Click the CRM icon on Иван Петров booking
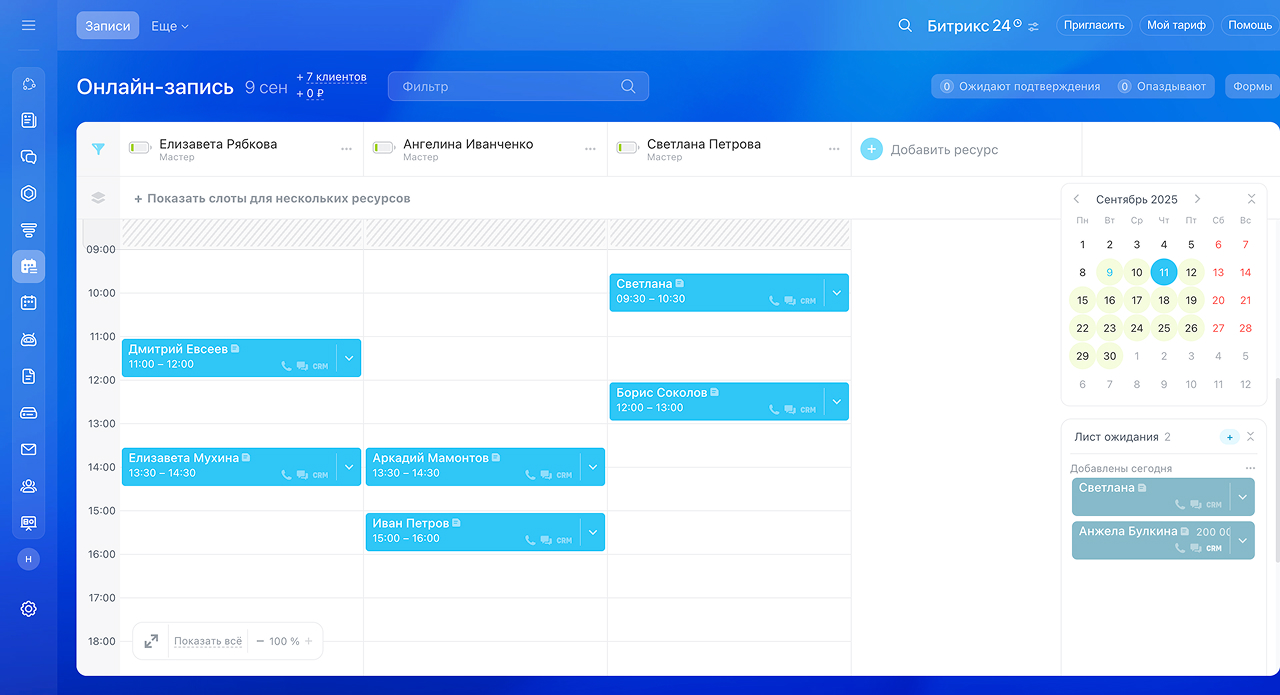 pos(564,540)
